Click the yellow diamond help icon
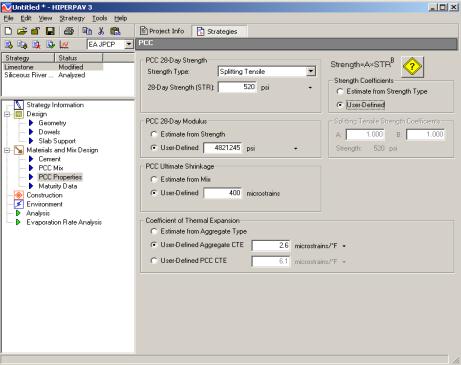 pos(412,67)
